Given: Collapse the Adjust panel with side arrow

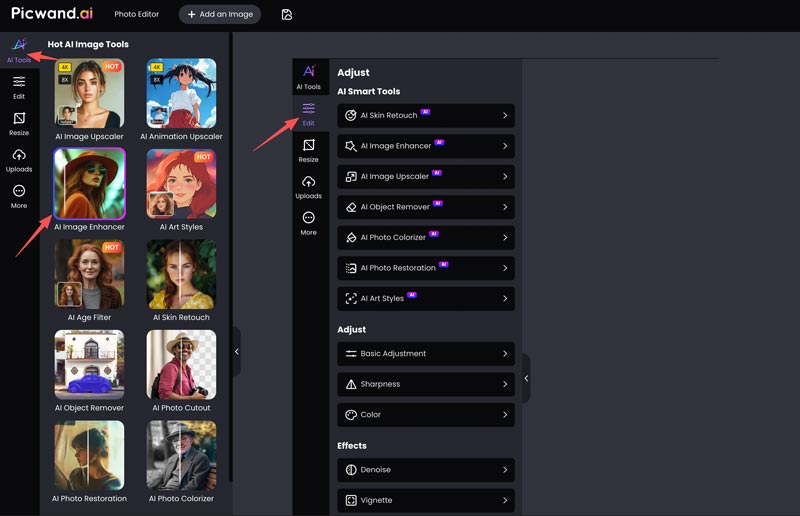Looking at the screenshot, I should click(x=527, y=378).
